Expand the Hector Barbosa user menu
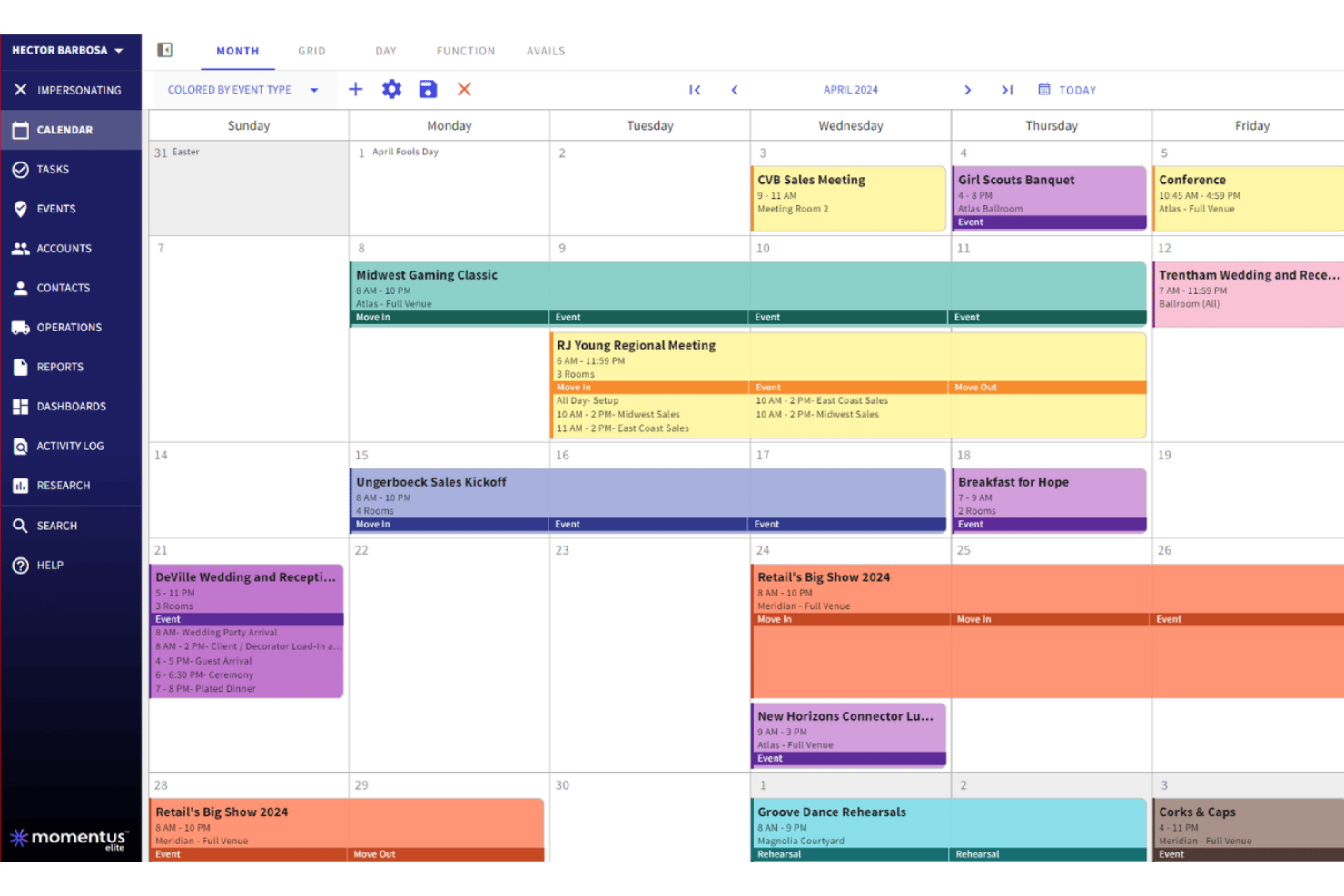Image resolution: width=1344 pixels, height=896 pixels. (67, 51)
